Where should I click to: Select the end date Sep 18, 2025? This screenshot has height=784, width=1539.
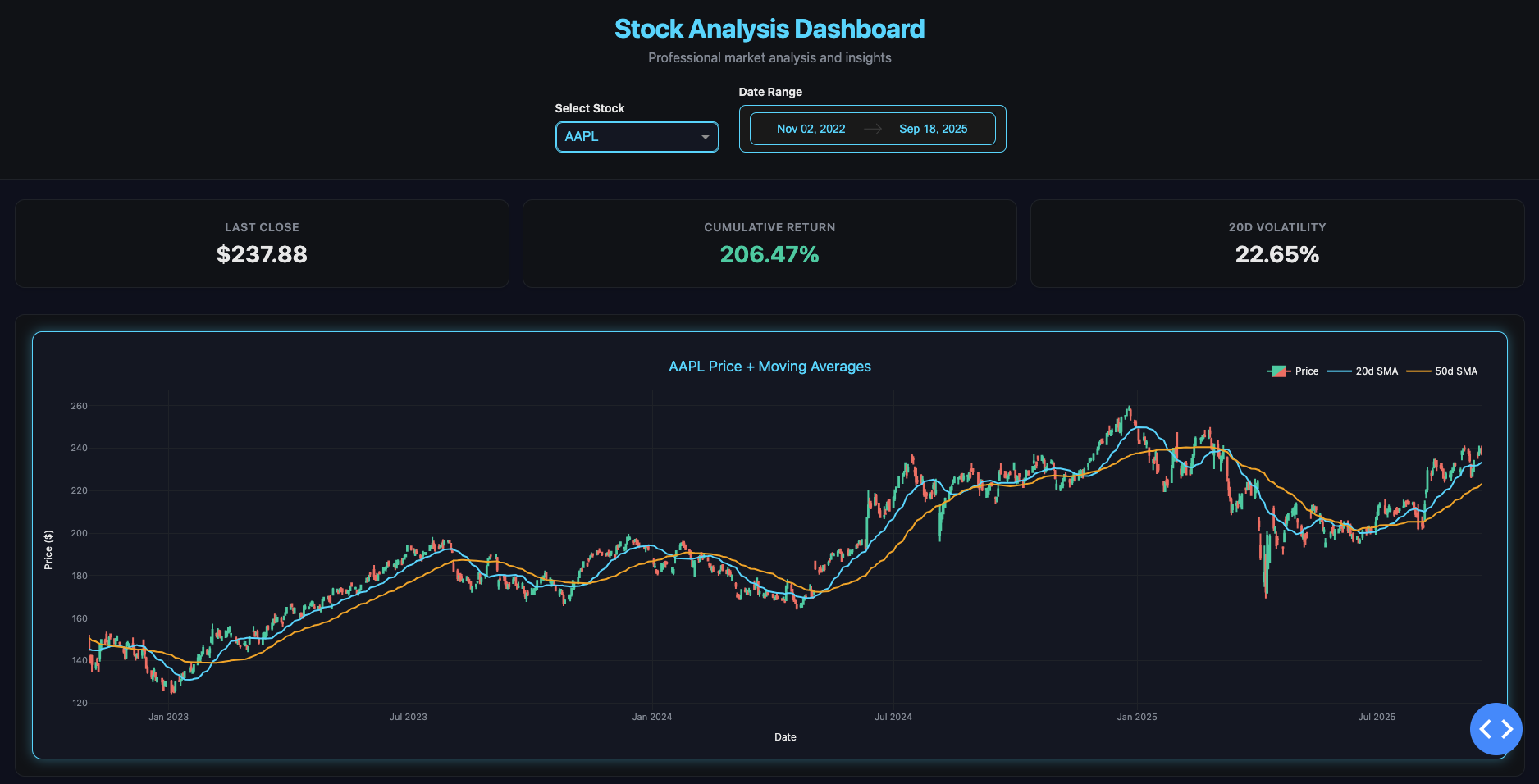click(x=934, y=129)
